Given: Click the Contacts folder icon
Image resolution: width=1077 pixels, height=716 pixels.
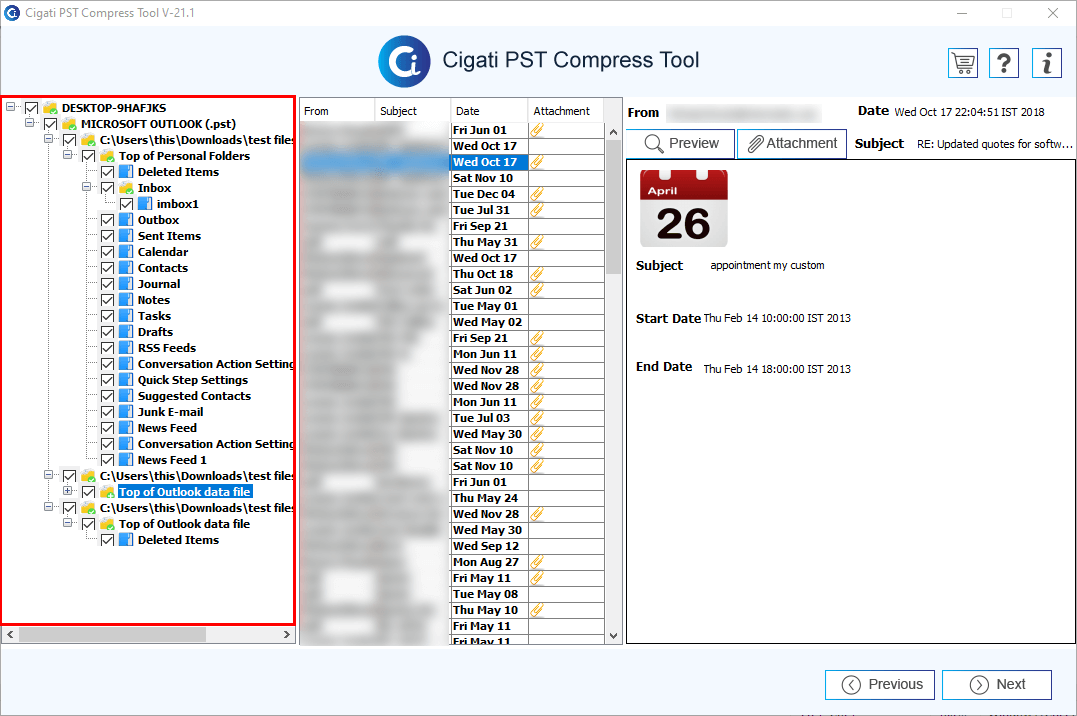Looking at the screenshot, I should point(126,268).
